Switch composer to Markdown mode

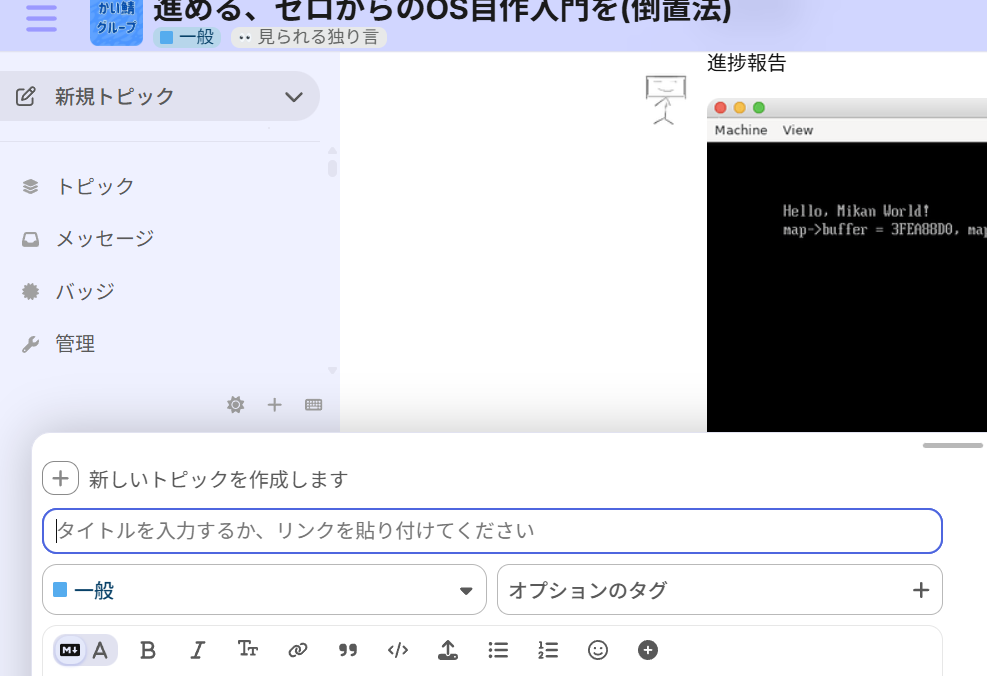(70, 651)
